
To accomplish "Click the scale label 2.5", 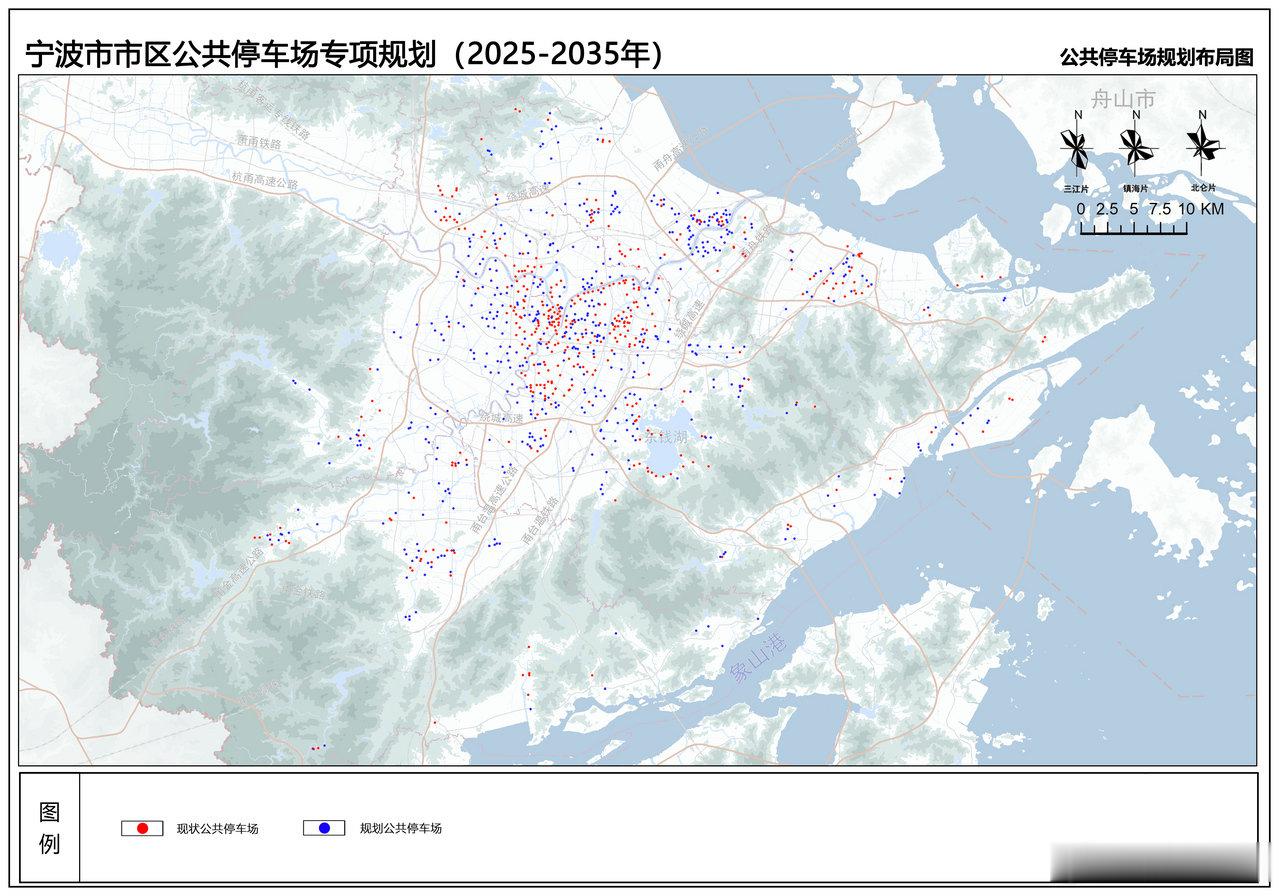I will click(1106, 209).
